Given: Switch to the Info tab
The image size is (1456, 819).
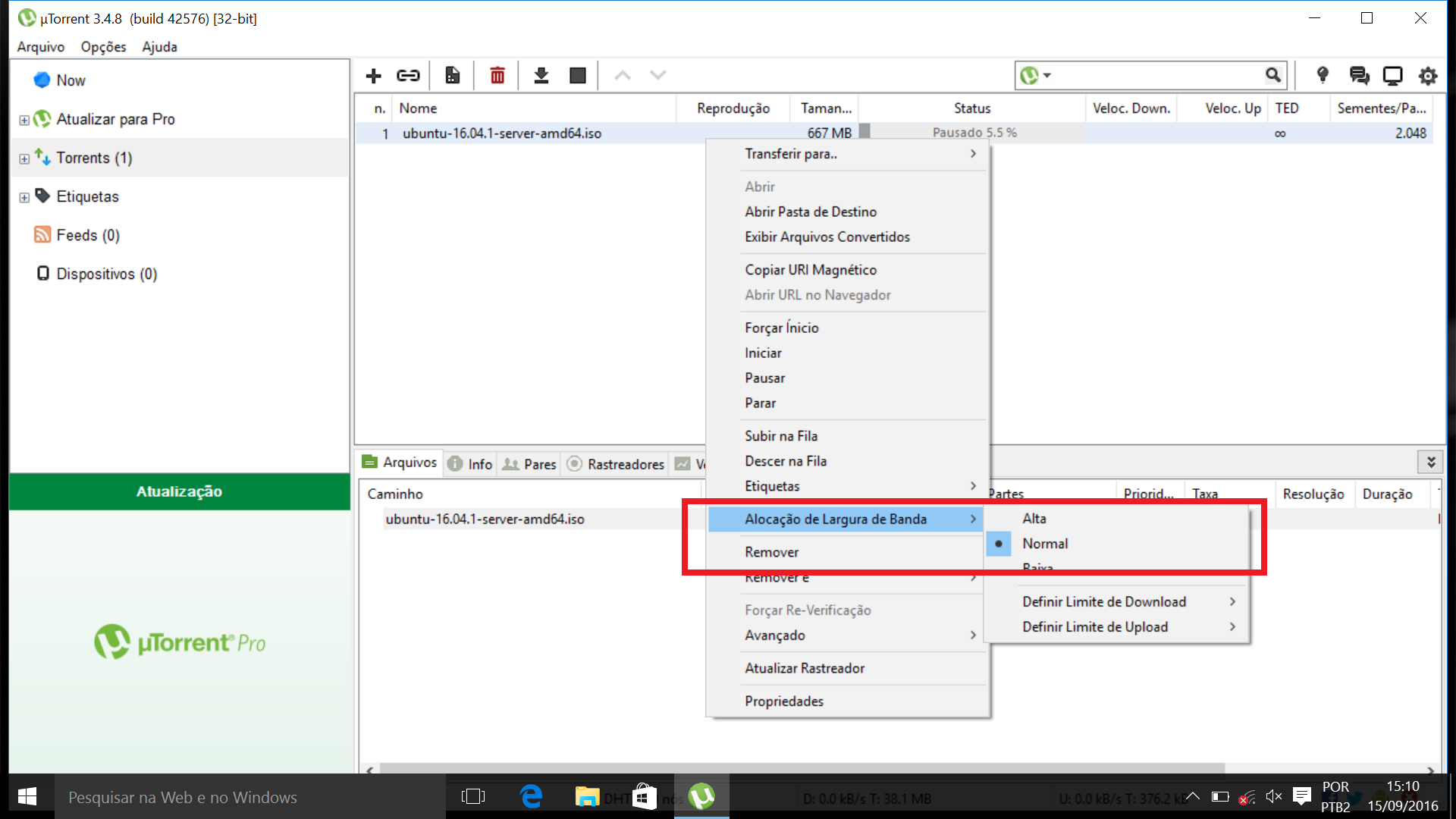Looking at the screenshot, I should point(470,463).
